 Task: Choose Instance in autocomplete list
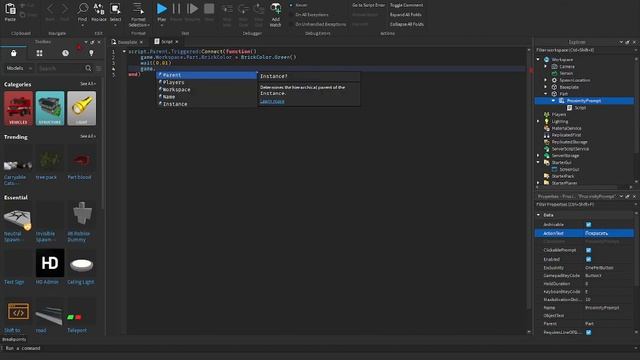coord(207,104)
